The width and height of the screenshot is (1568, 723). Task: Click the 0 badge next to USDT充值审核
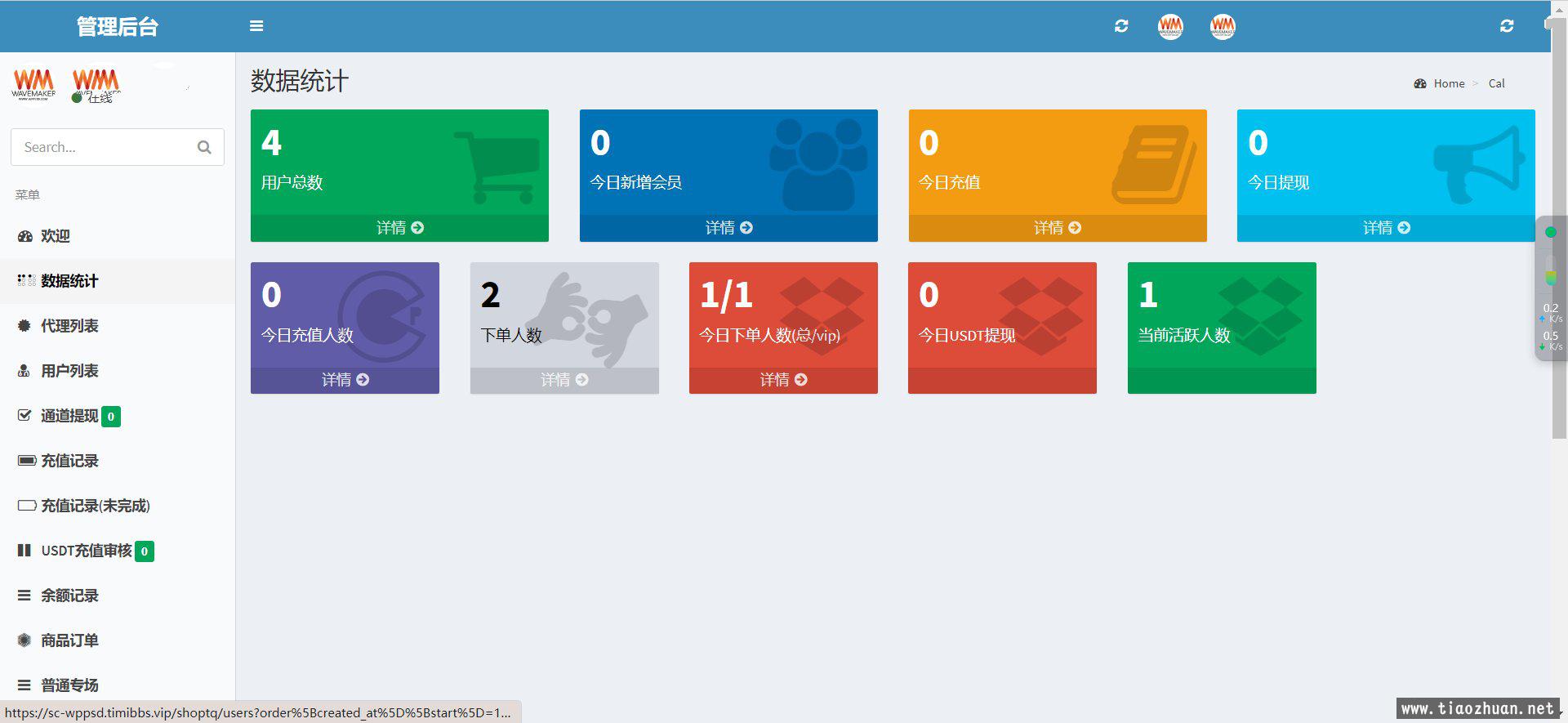point(145,551)
